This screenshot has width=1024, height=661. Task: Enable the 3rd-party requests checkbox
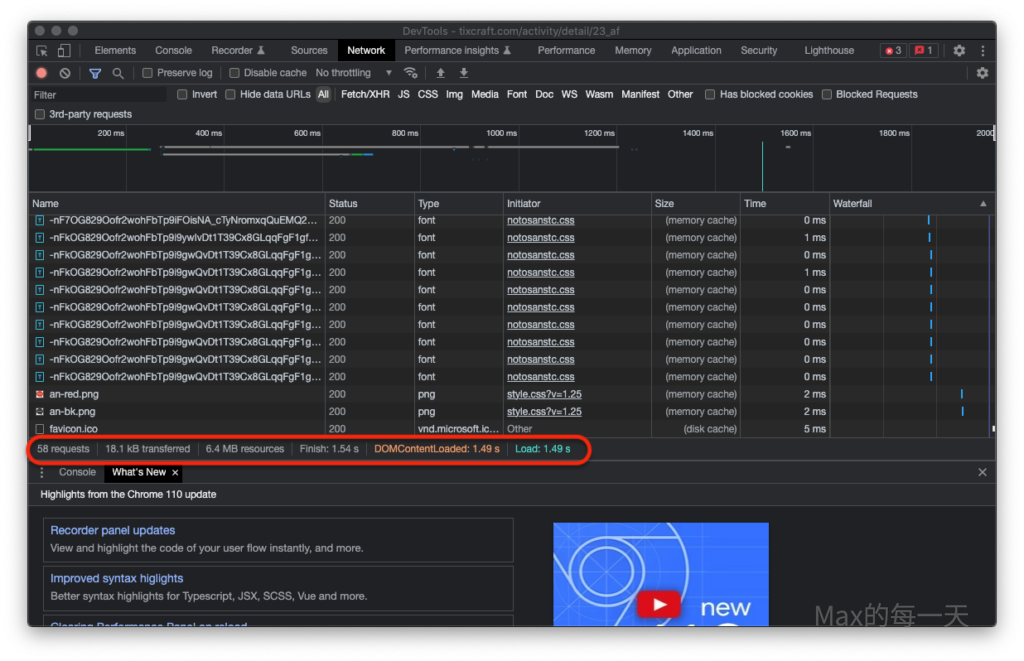click(40, 115)
